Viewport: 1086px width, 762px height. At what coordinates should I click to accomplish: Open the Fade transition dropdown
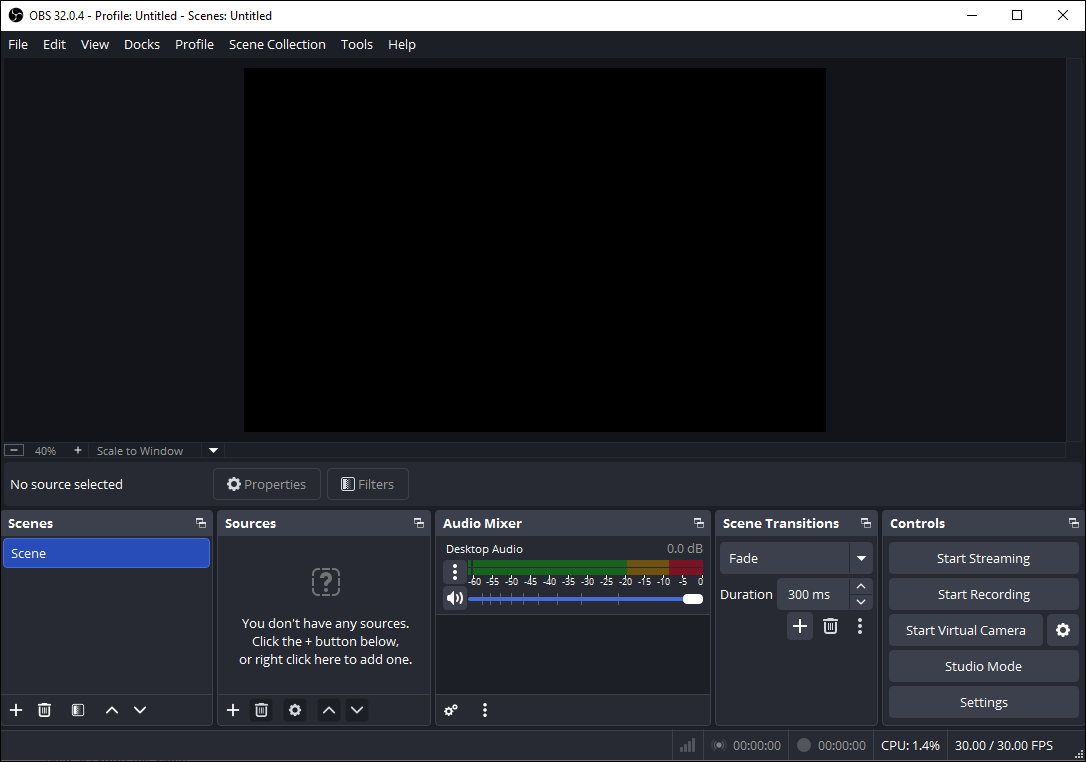coord(861,558)
